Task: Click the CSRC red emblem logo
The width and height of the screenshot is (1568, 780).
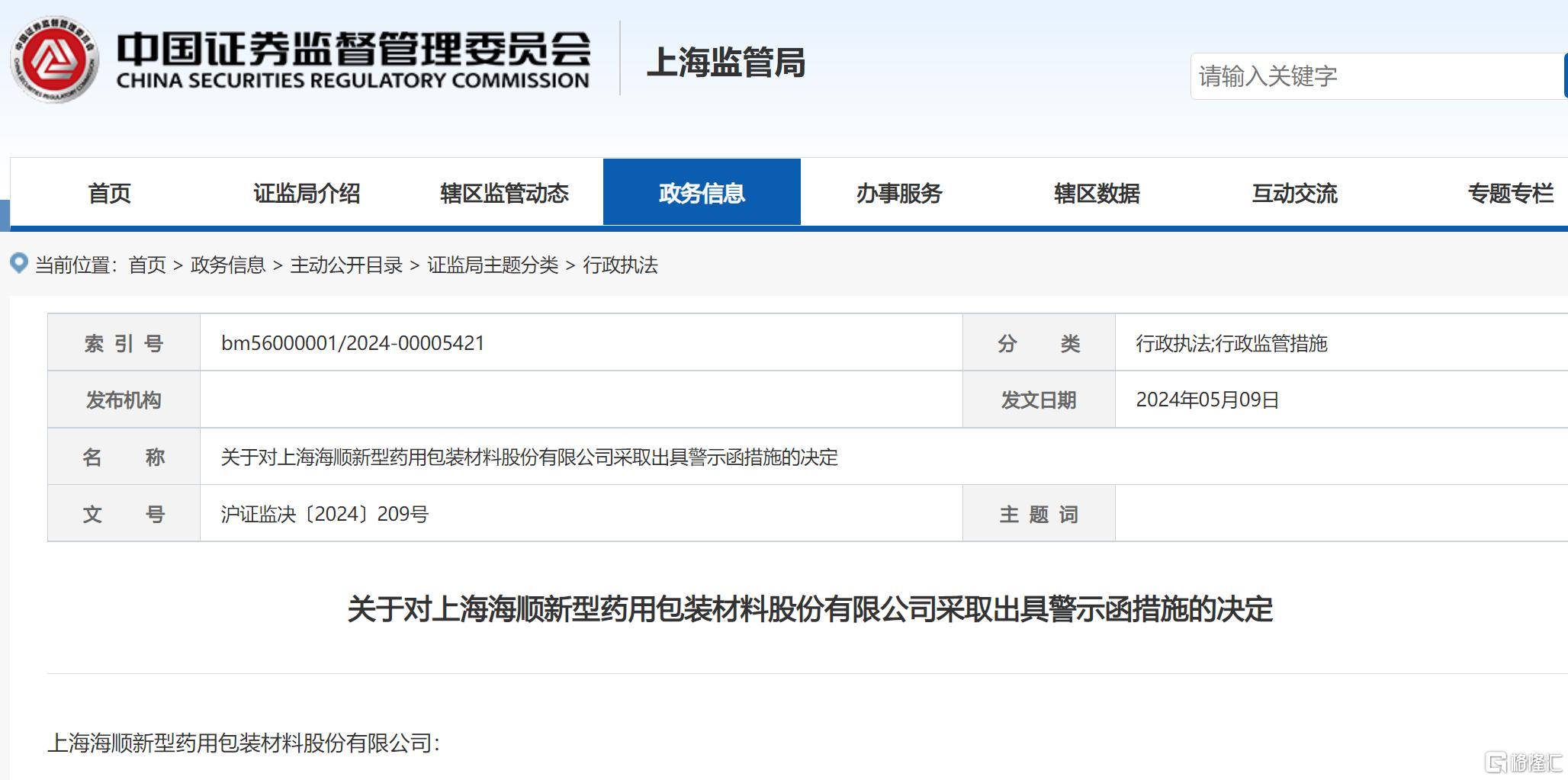Action: 54,60
